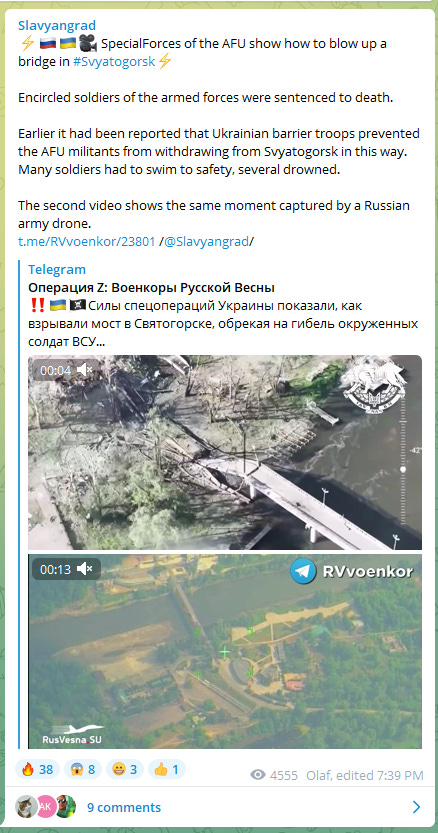React with the thumbs up emoji

tap(167, 769)
